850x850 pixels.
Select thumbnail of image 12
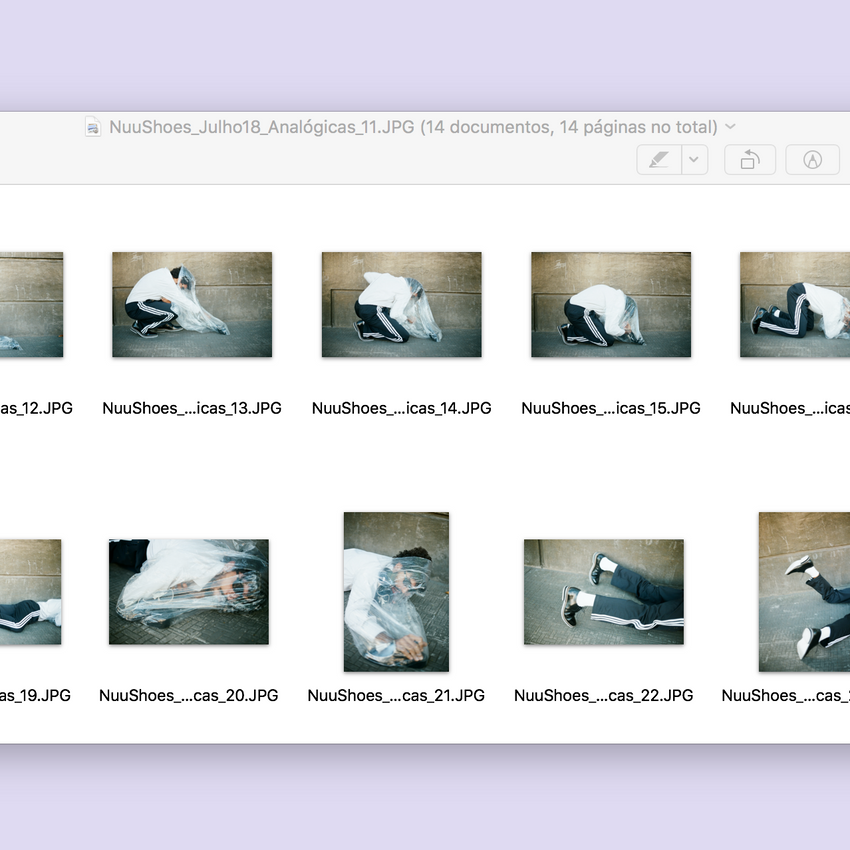31,305
